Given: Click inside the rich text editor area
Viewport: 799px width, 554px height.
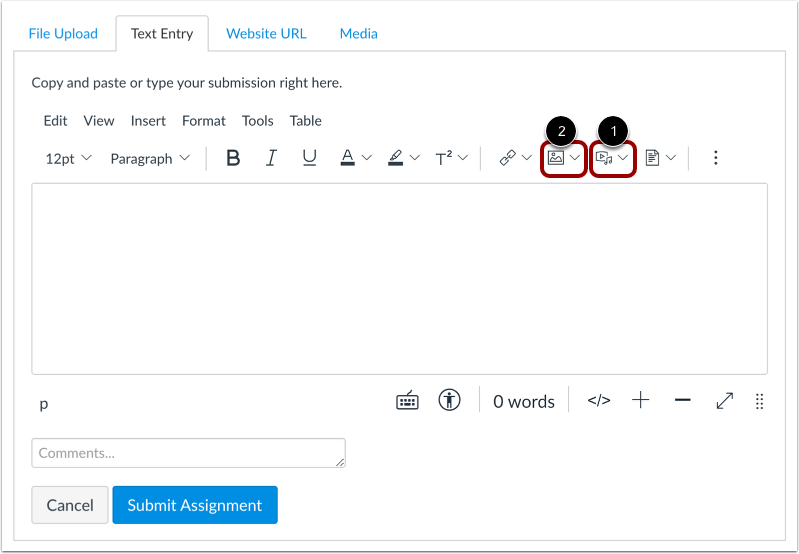Looking at the screenshot, I should point(400,279).
